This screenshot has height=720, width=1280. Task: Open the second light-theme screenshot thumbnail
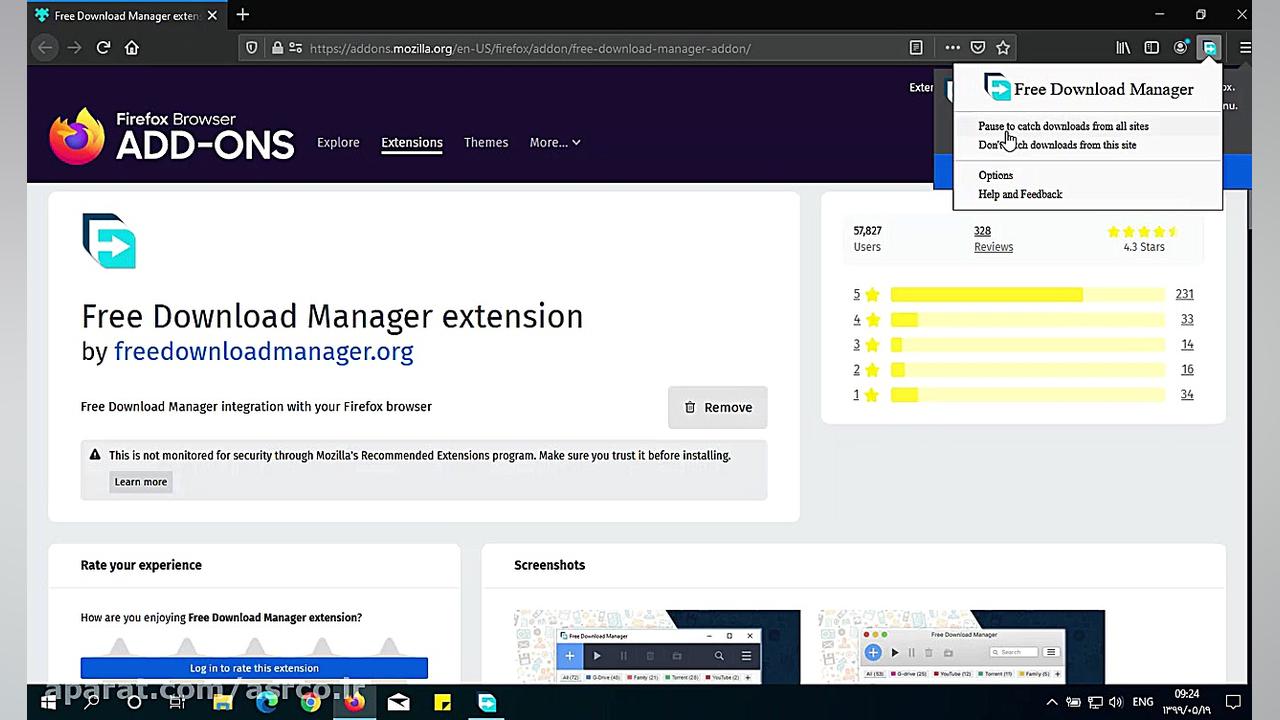[x=961, y=647]
